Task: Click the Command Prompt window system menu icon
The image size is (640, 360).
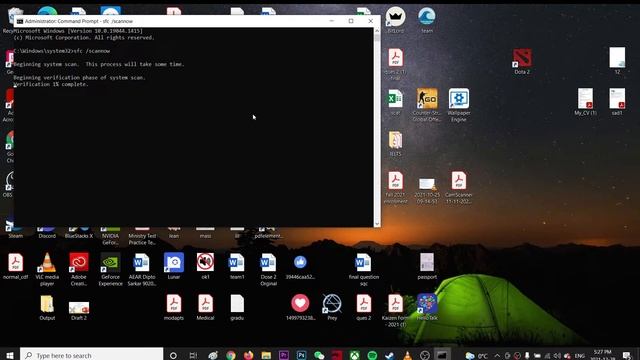Action: pyautogui.click(x=20, y=21)
